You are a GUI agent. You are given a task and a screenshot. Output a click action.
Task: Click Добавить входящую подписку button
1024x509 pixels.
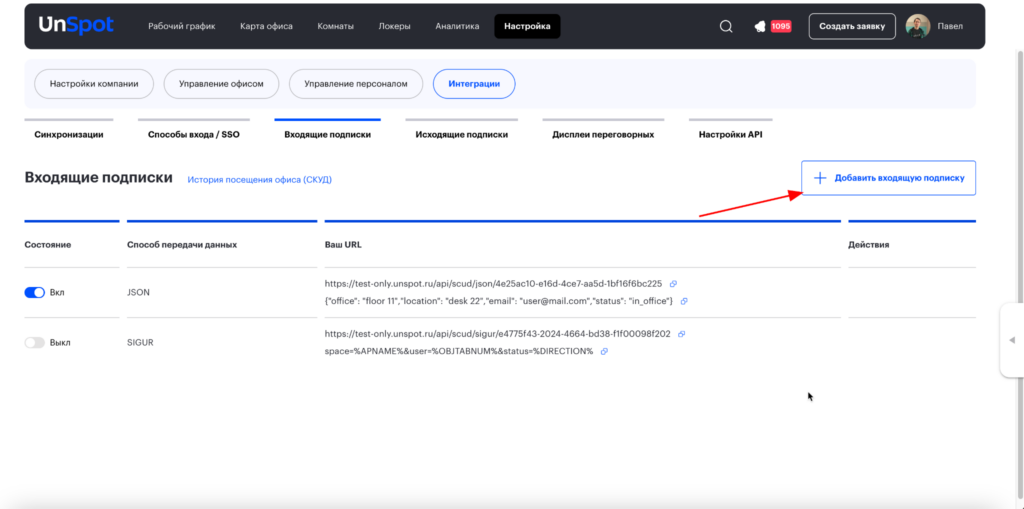pos(889,178)
